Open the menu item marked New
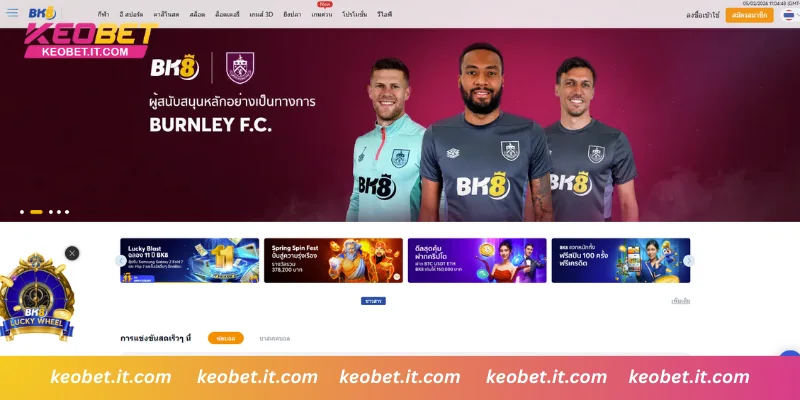Viewport: 800px width, 400px height. click(322, 15)
